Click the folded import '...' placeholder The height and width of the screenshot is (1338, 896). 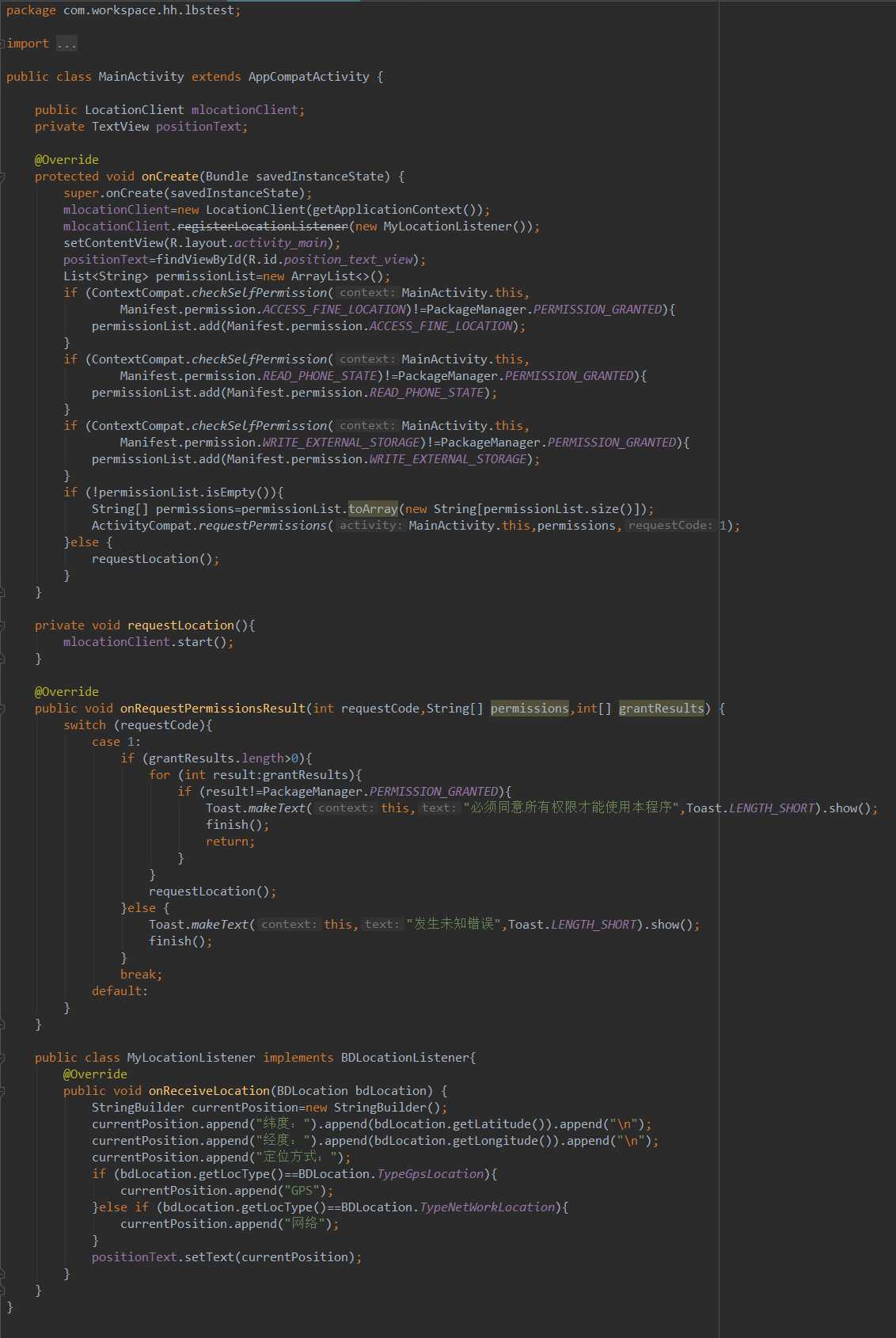tap(66, 44)
